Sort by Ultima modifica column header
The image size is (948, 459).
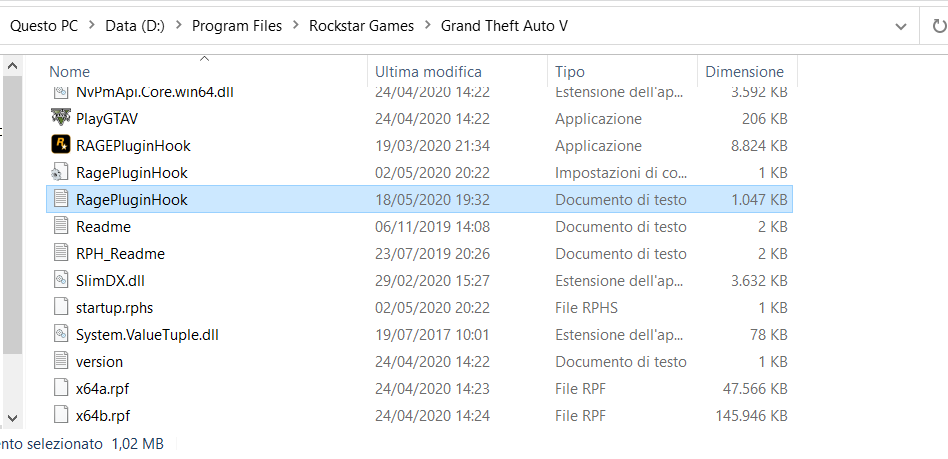point(428,72)
